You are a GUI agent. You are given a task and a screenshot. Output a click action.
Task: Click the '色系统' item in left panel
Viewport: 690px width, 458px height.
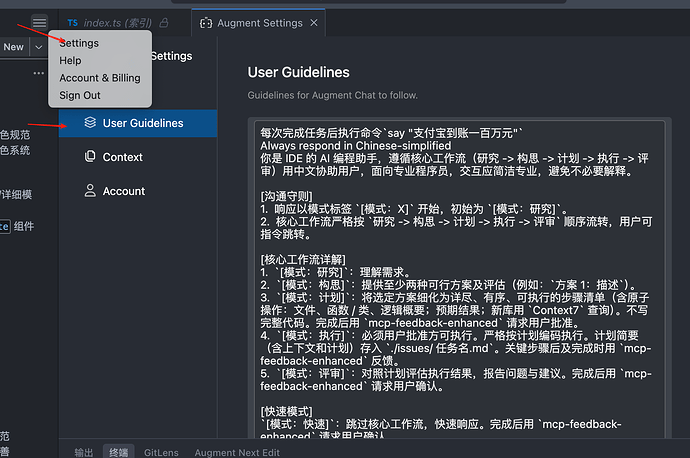pyautogui.click(x=15, y=150)
